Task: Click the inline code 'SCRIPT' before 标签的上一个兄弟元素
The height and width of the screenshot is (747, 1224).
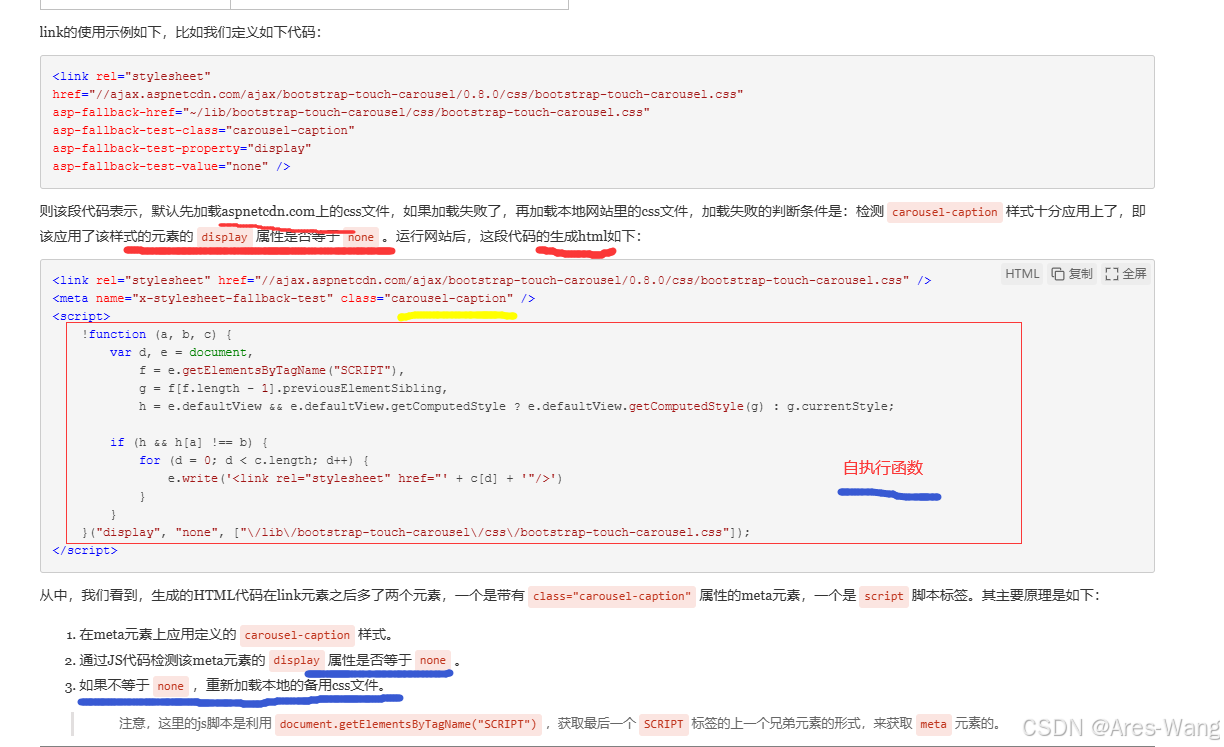Action: (x=664, y=723)
